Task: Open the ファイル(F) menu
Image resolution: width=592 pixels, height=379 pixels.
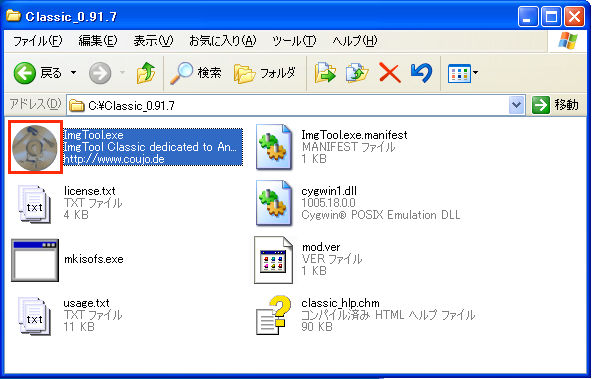Action: coord(37,41)
